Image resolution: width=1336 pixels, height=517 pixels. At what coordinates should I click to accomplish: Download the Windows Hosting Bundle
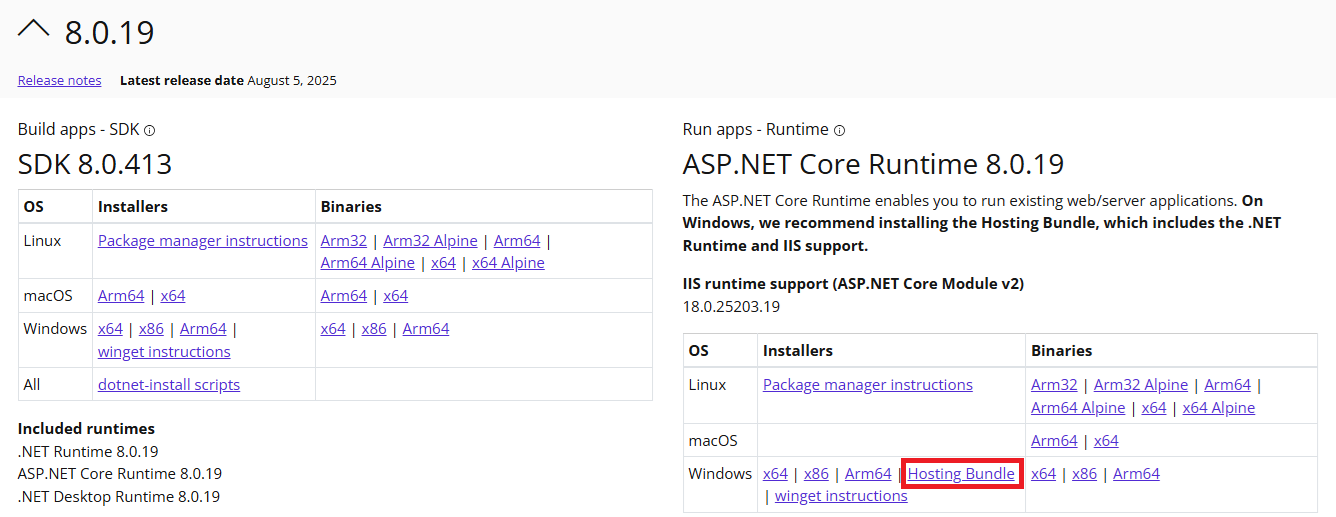coord(961,474)
